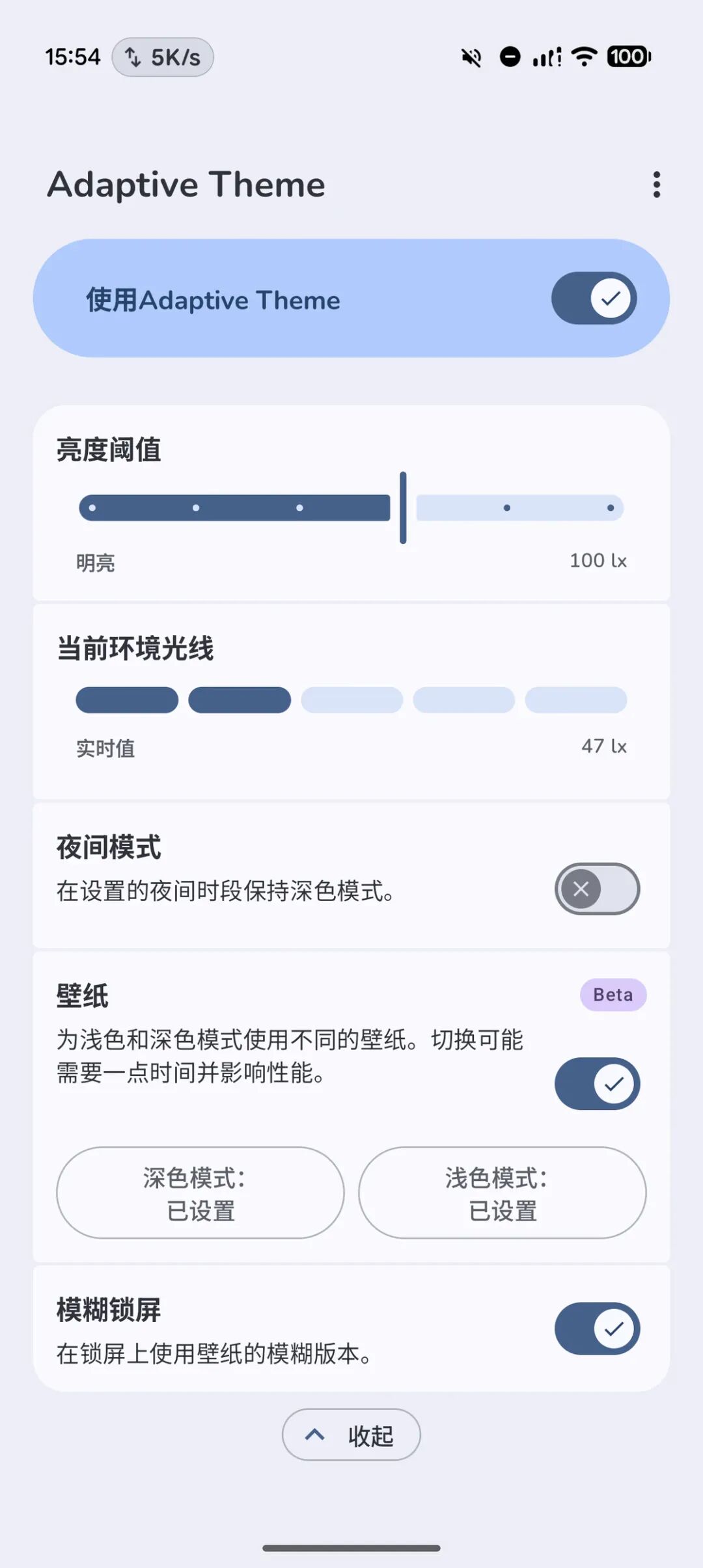Image resolution: width=703 pixels, height=1568 pixels.
Task: Click the 亮度阈值 slider handle
Action: click(x=403, y=507)
